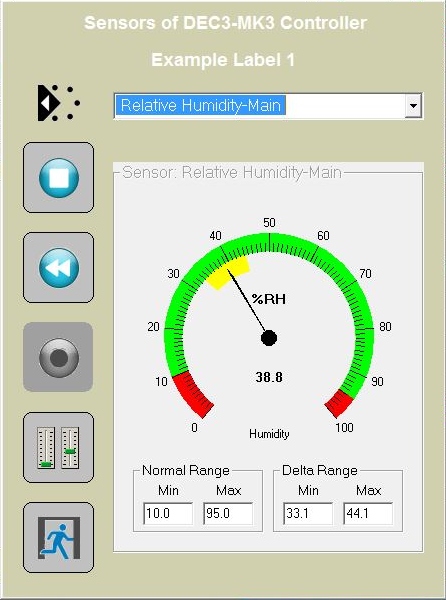Click the %RH unit label on gauge

click(269, 299)
